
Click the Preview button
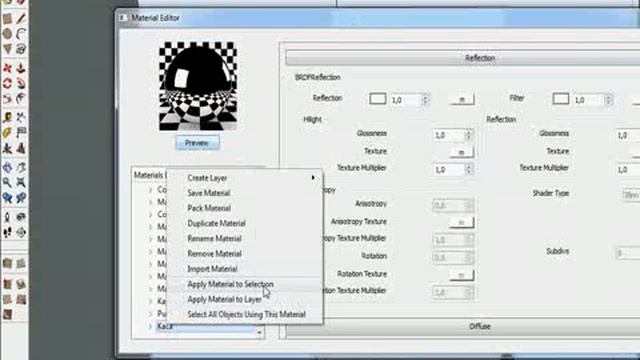[x=198, y=143]
